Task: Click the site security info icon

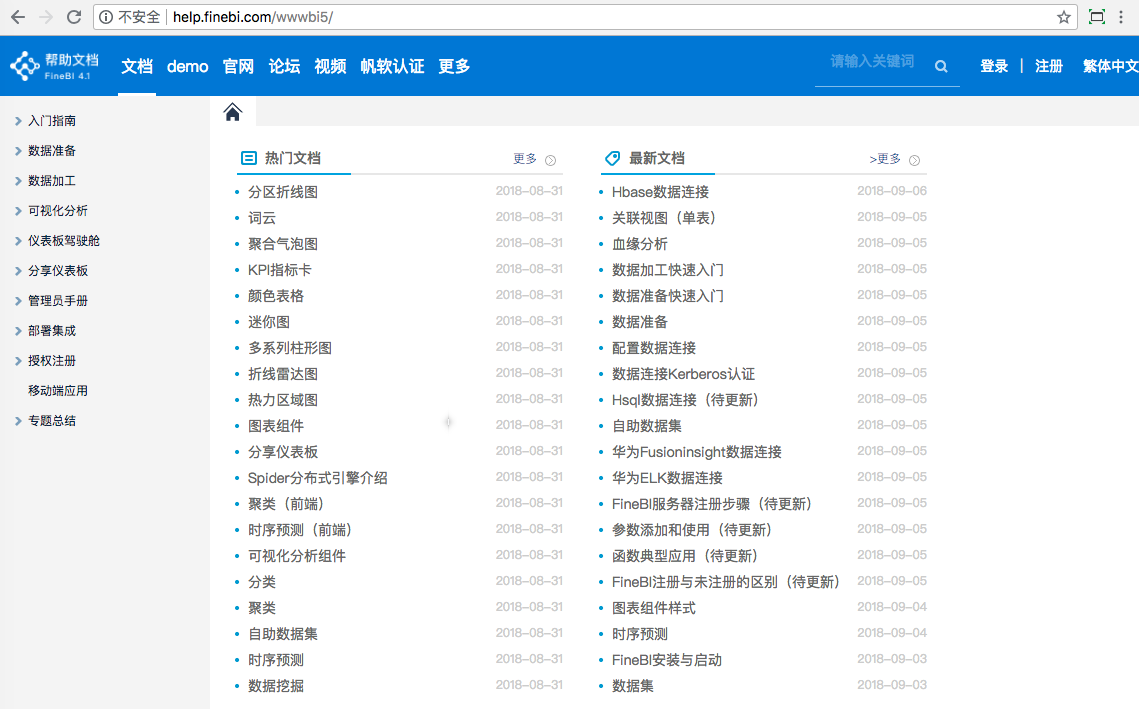Action: [x=107, y=17]
